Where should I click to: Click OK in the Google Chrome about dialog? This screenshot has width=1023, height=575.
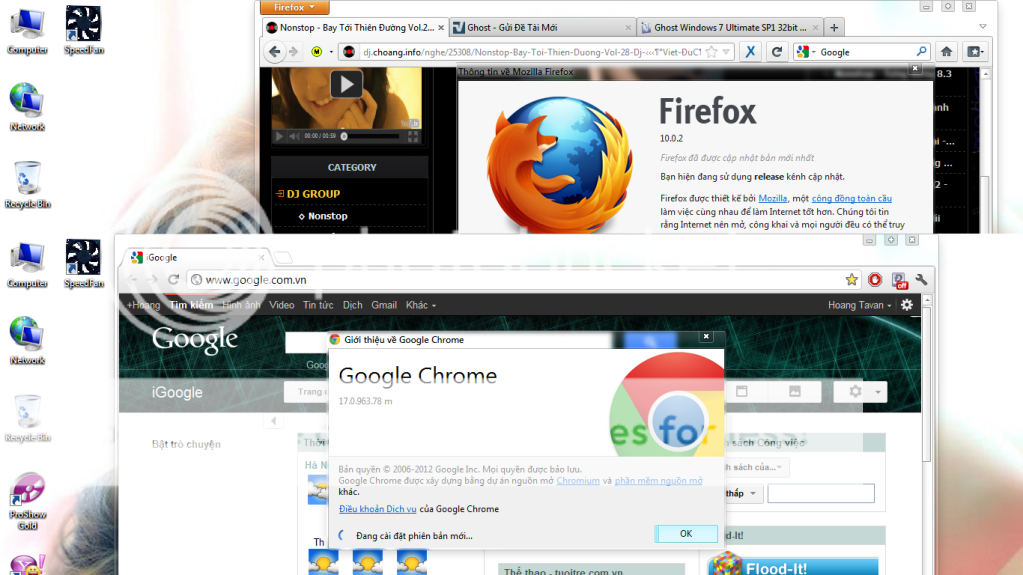pos(685,534)
